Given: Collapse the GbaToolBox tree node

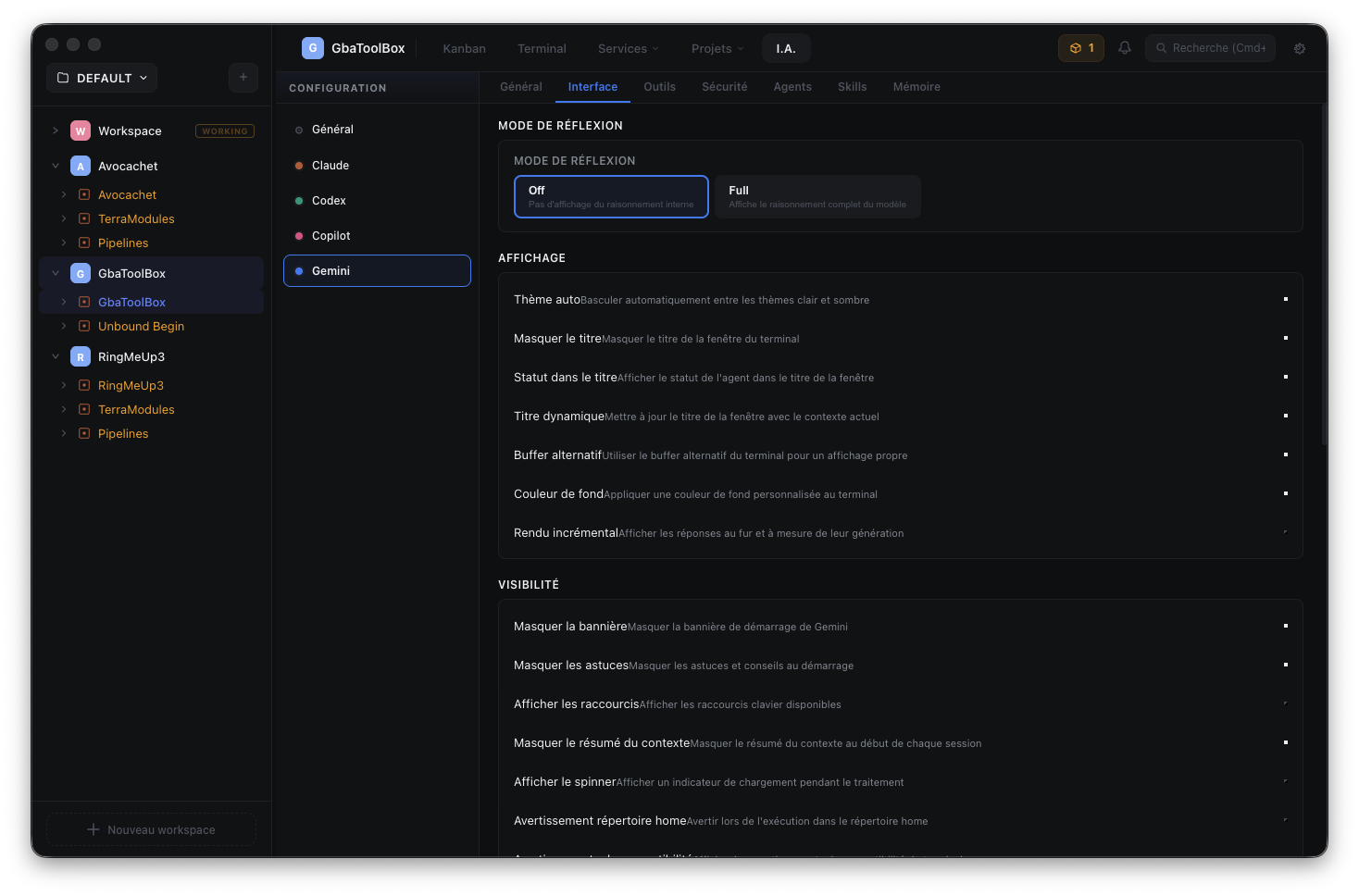Looking at the screenshot, I should click(56, 273).
